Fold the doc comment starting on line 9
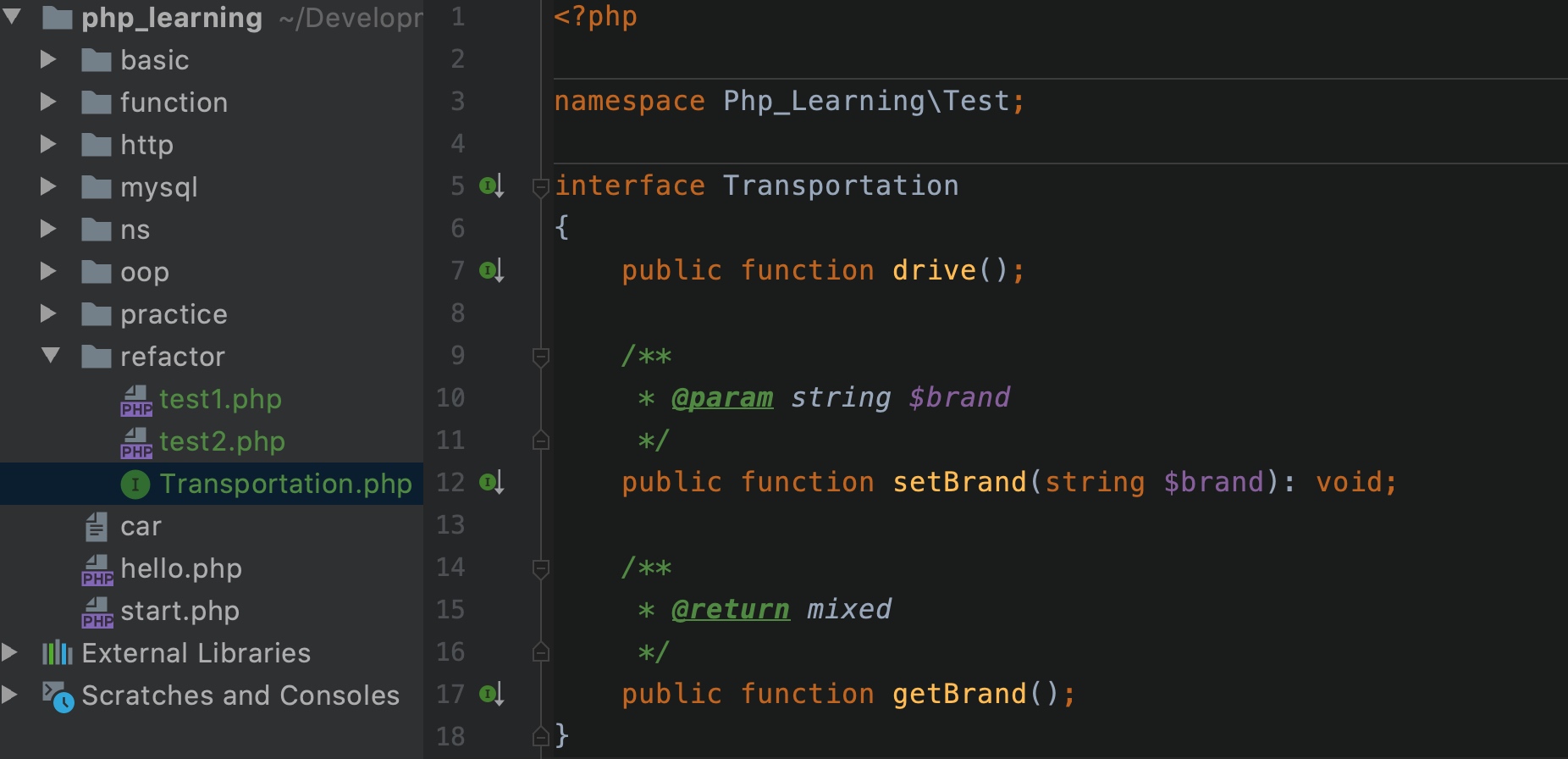1568x759 pixels. click(540, 357)
